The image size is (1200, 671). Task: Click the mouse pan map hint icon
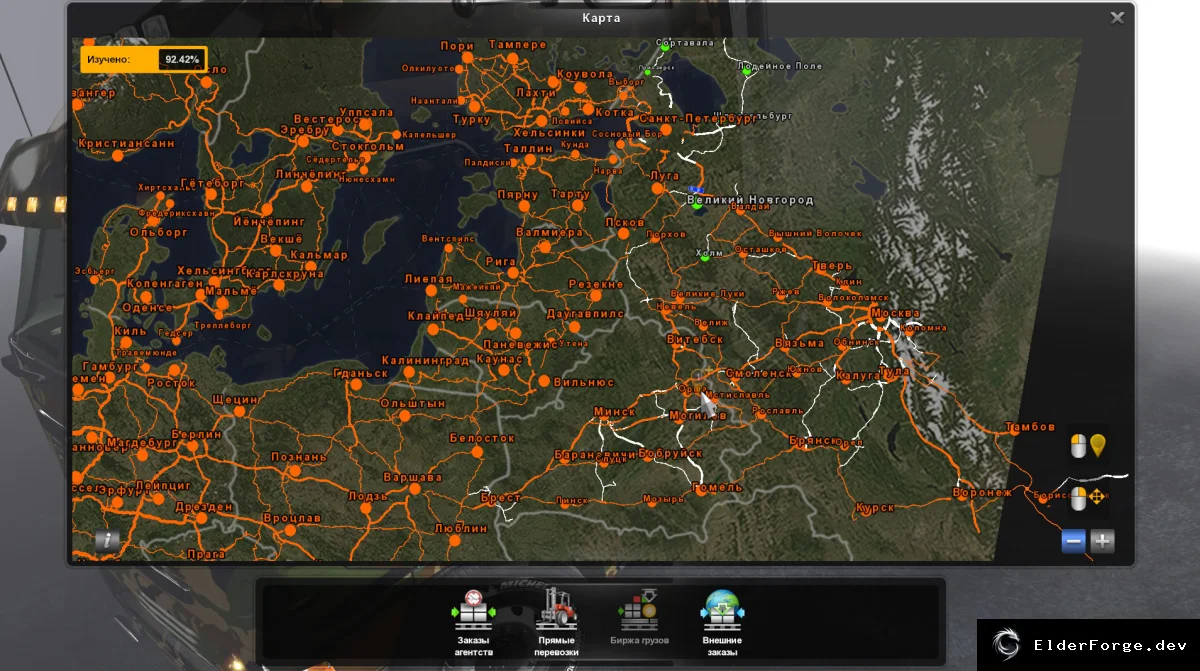1087,497
